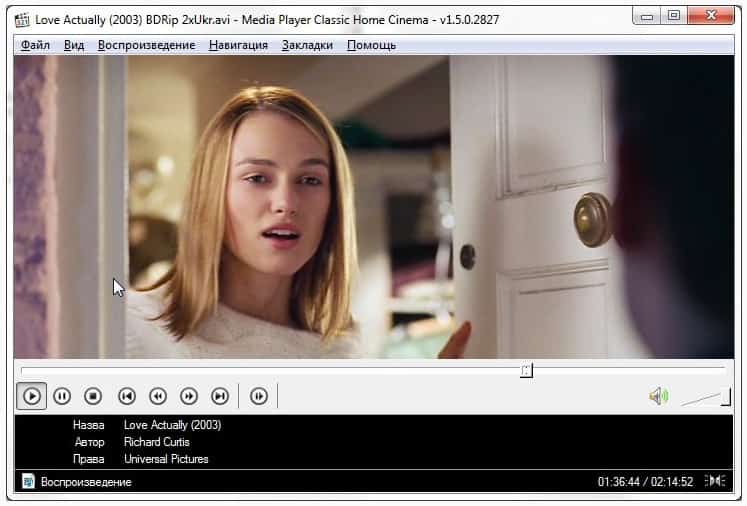Decrease playback speed button
This screenshot has width=747, height=506.
click(158, 396)
